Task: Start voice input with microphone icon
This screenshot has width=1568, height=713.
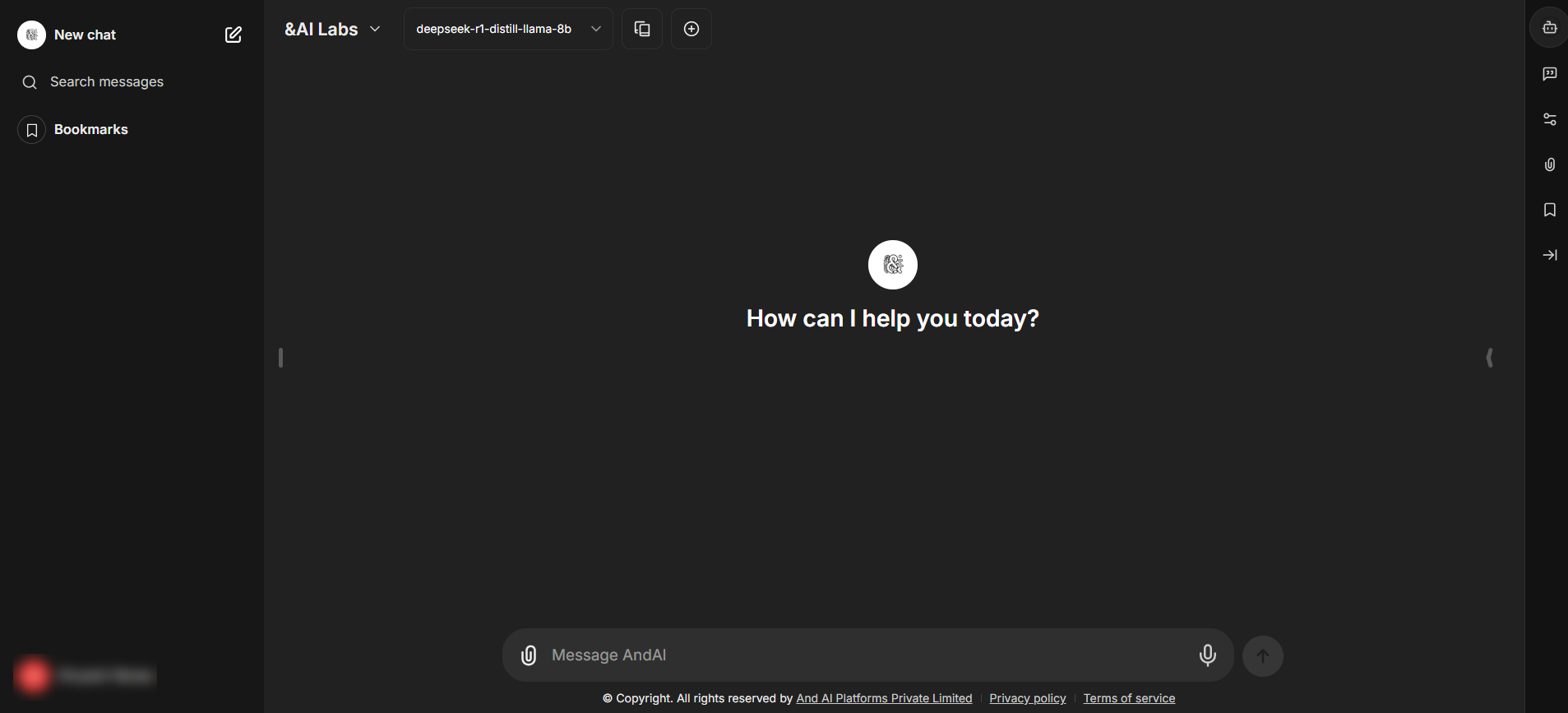Action: tap(1207, 655)
